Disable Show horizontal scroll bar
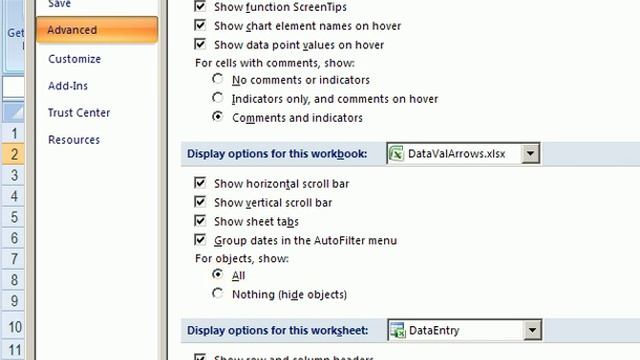Viewport: 640px width, 360px height. pos(200,183)
